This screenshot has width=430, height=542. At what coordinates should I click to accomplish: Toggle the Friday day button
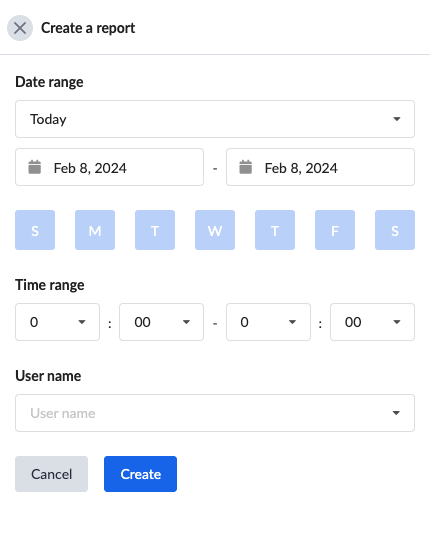tap(335, 230)
